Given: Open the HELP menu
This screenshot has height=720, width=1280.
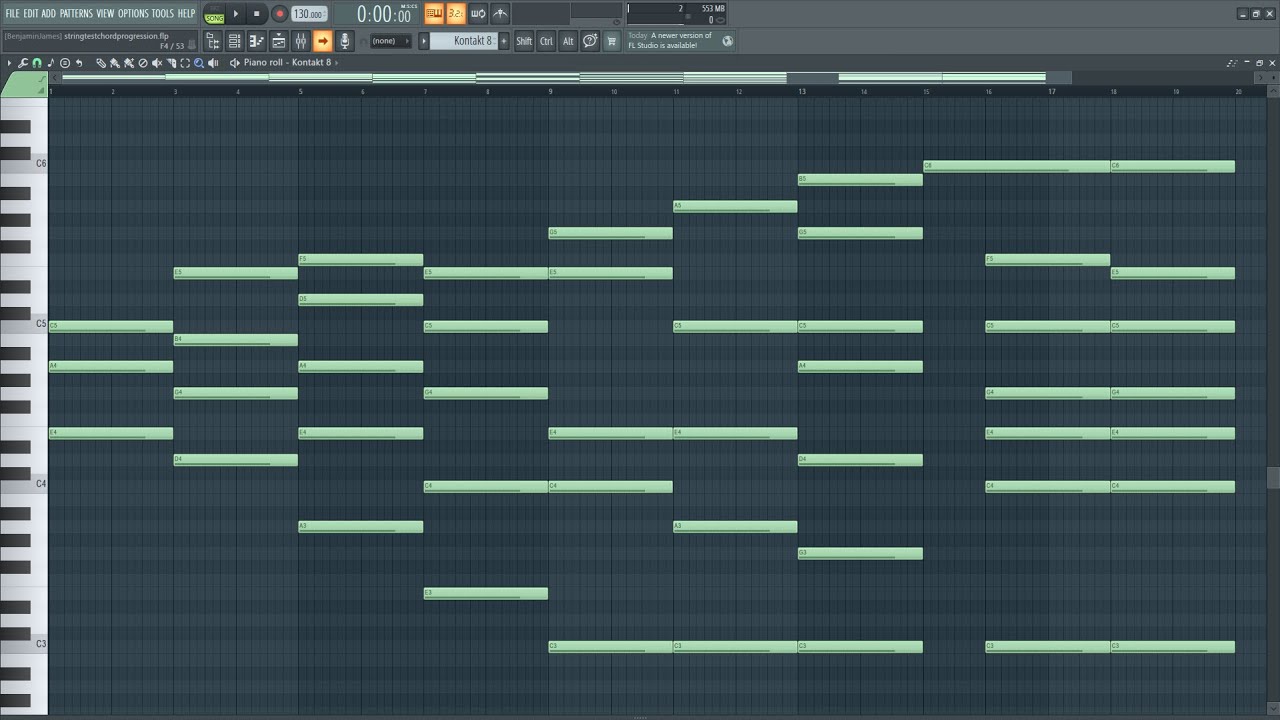Looking at the screenshot, I should click(x=186, y=13).
